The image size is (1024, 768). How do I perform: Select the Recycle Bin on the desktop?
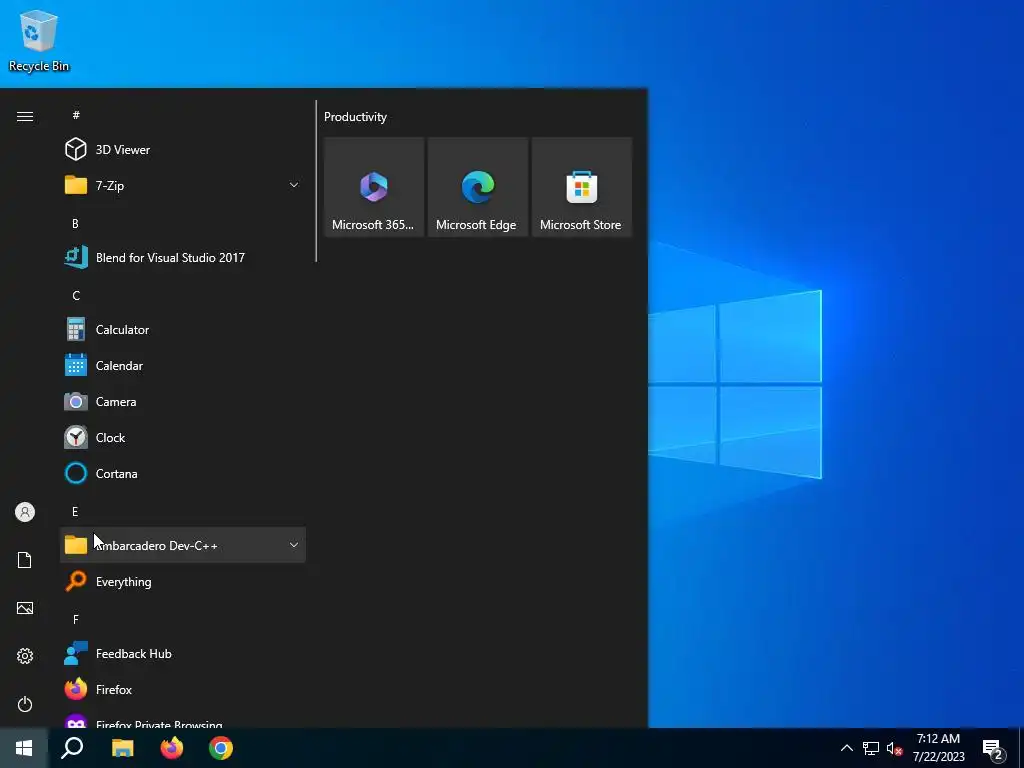tap(39, 40)
